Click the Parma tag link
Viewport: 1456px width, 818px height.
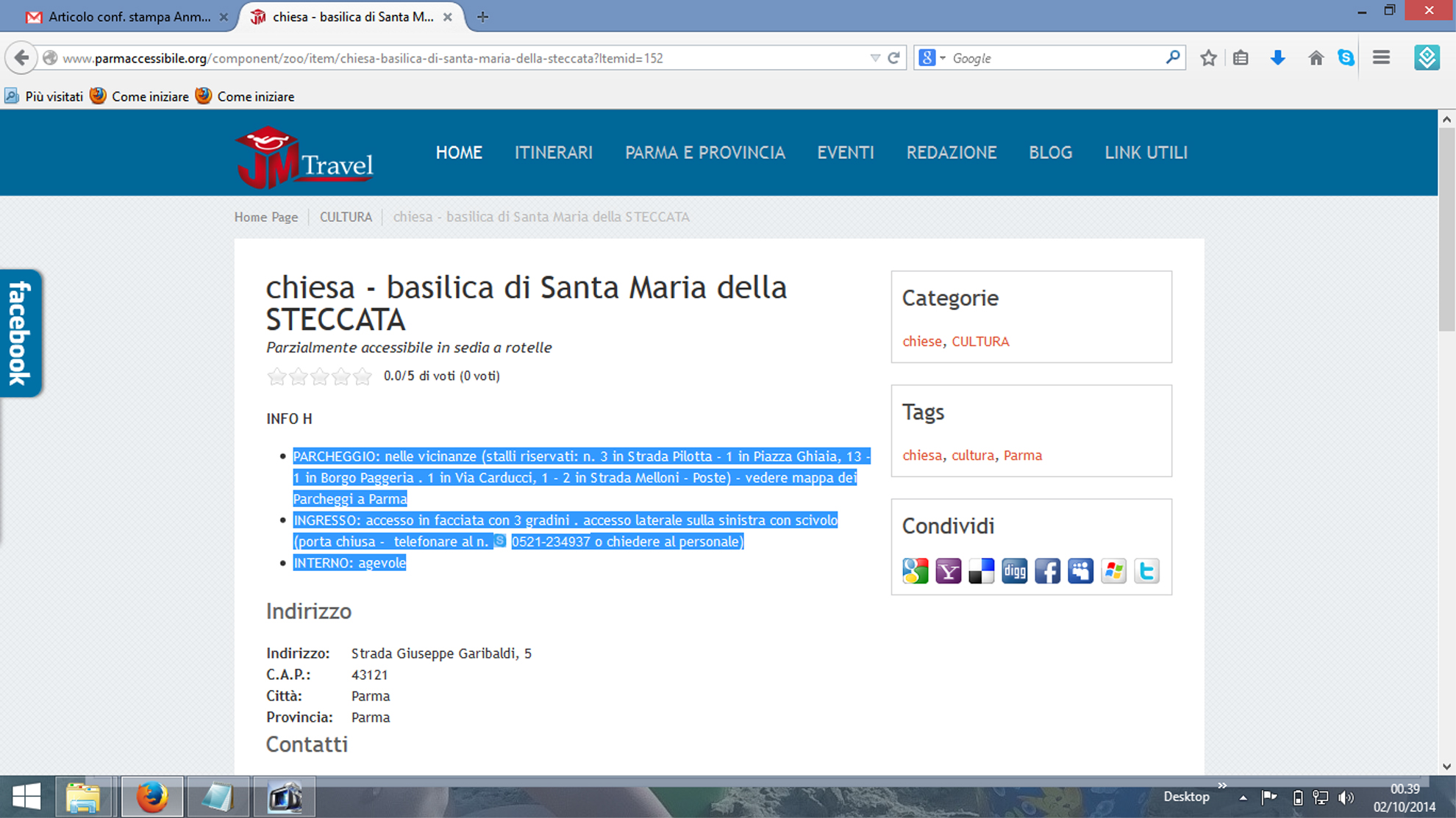coord(1022,455)
